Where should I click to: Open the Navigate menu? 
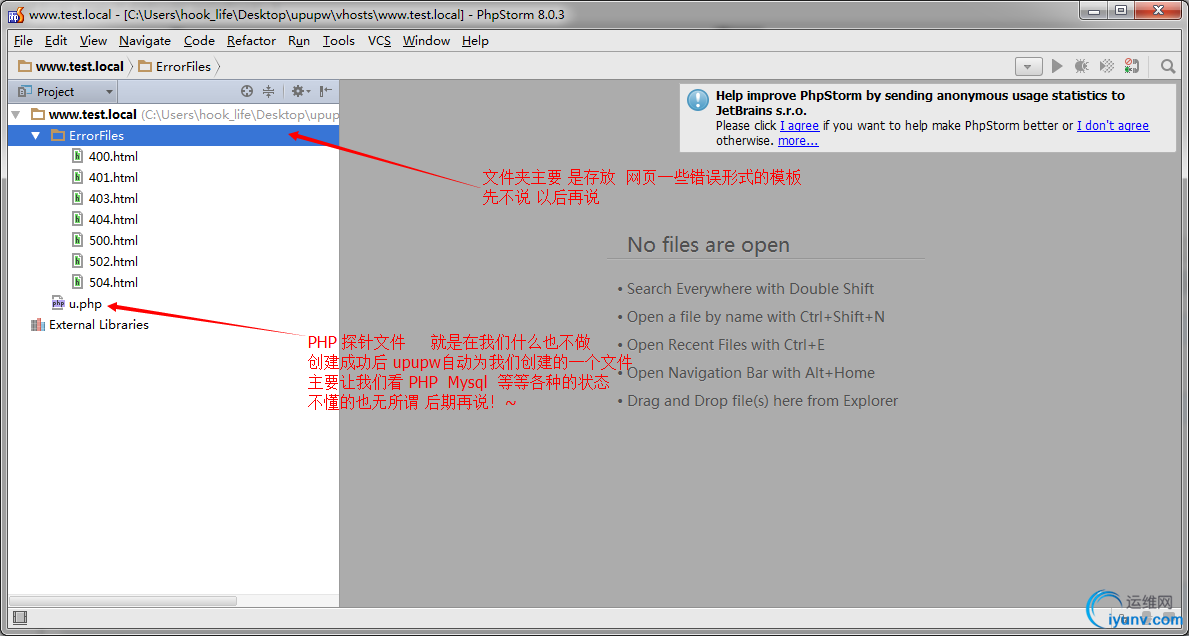coord(145,41)
